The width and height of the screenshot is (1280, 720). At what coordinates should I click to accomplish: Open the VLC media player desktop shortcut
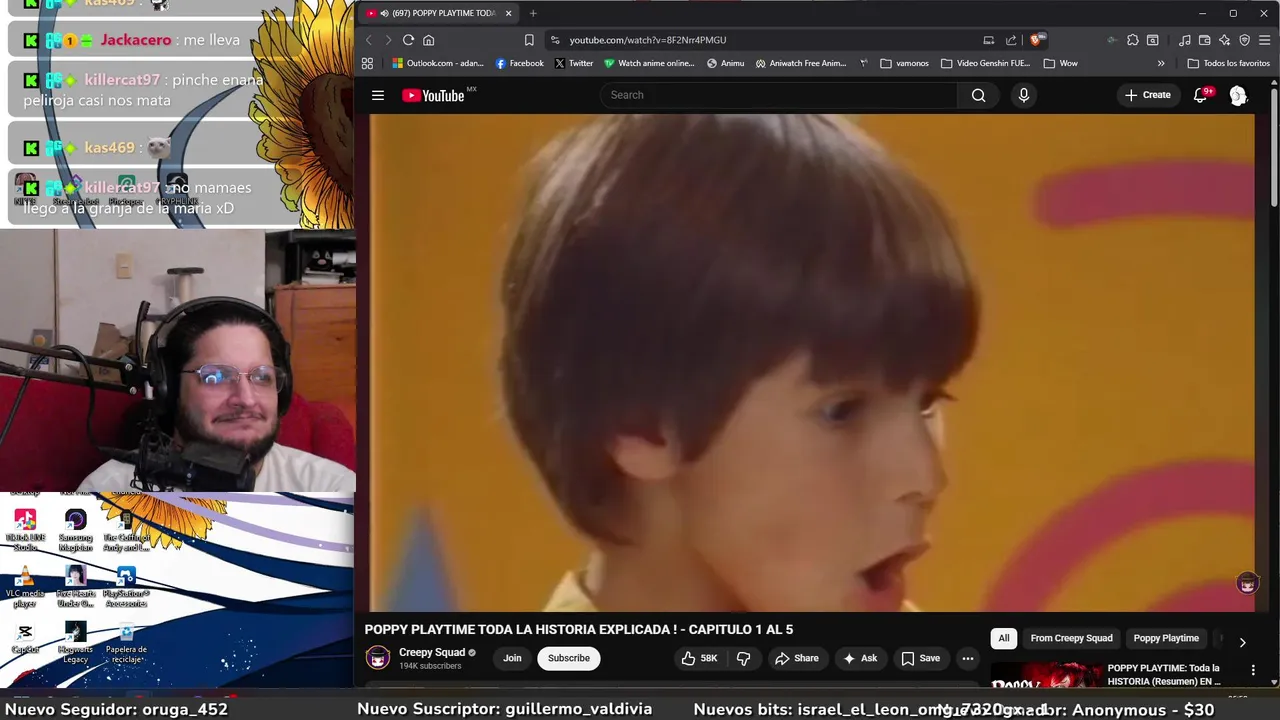[x=25, y=587]
